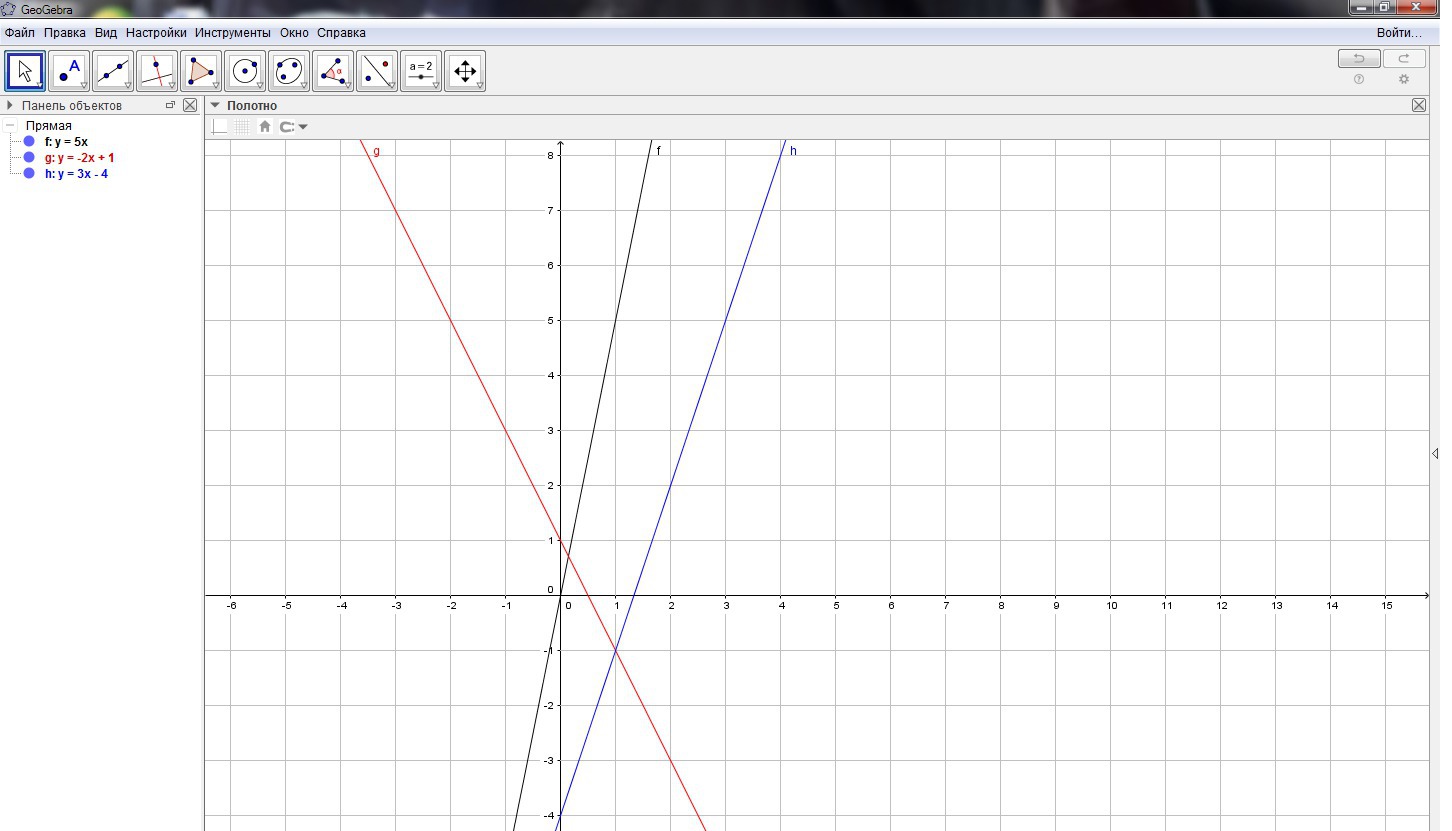Open the Point tool's dropdown triangle

click(x=84, y=86)
